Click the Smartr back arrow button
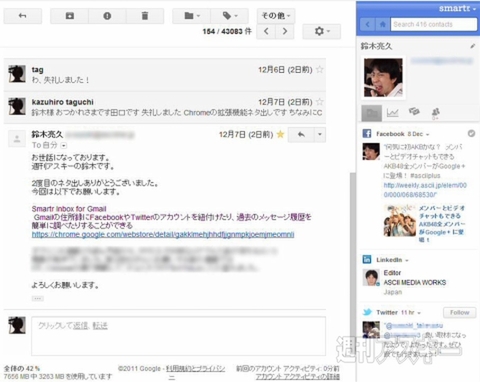 (368, 24)
